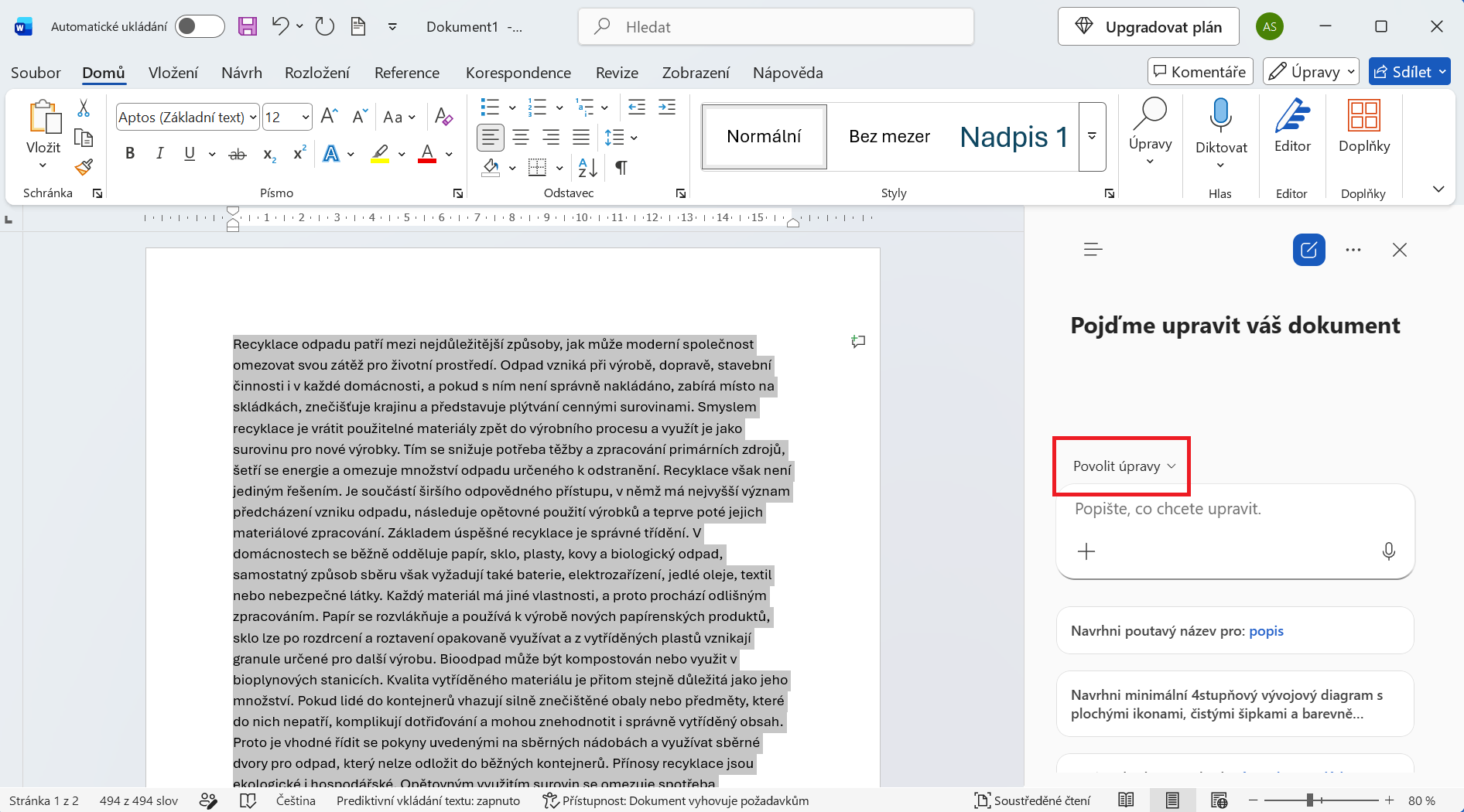Increase font size with the larger A
The height and width of the screenshot is (812, 1464).
(330, 117)
